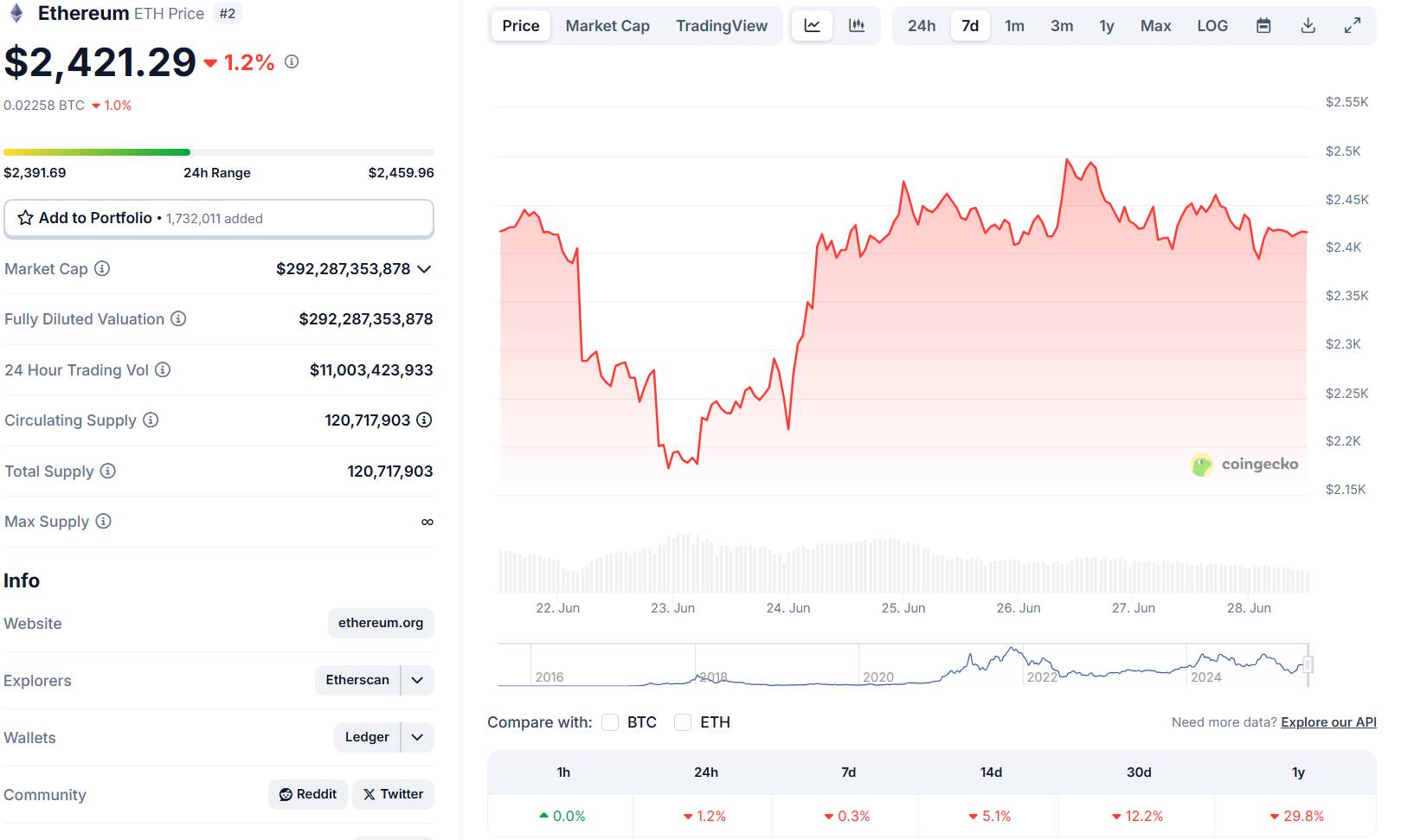Click the Market Cap info icon
This screenshot has height=840, width=1401.
point(102,268)
